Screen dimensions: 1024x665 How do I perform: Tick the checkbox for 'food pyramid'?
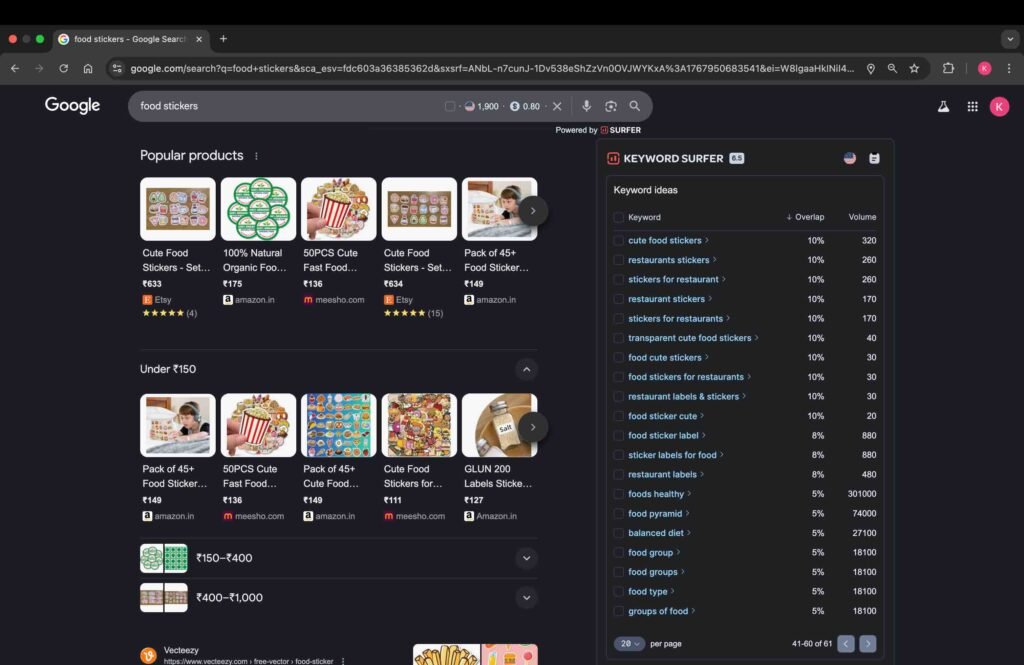click(619, 514)
